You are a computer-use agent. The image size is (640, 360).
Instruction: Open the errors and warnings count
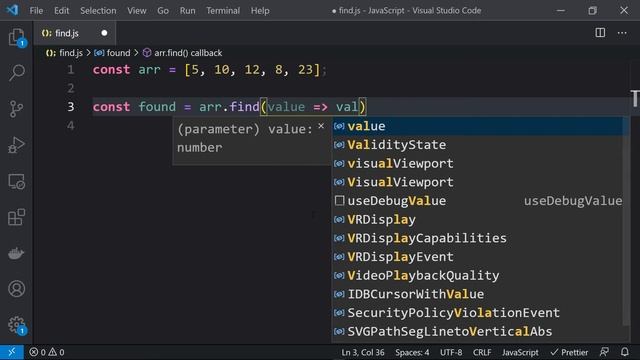tap(47, 352)
